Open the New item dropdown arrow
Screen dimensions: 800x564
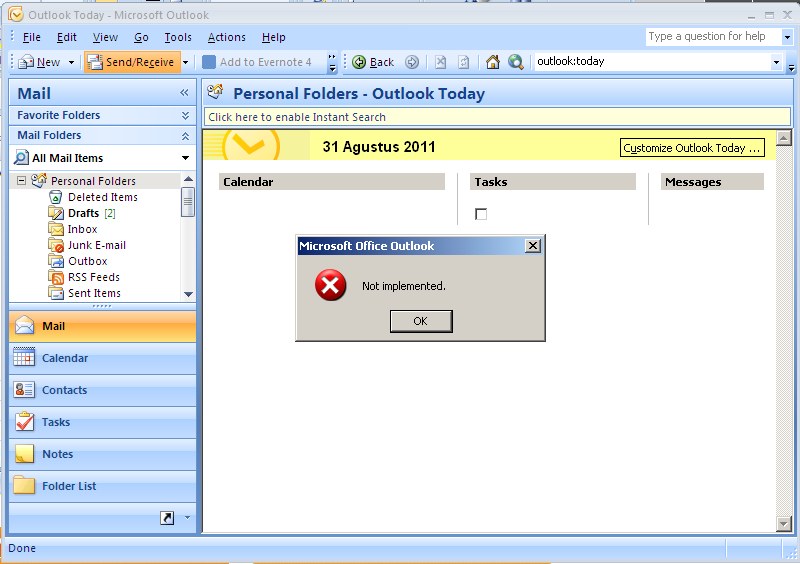pyautogui.click(x=71, y=62)
